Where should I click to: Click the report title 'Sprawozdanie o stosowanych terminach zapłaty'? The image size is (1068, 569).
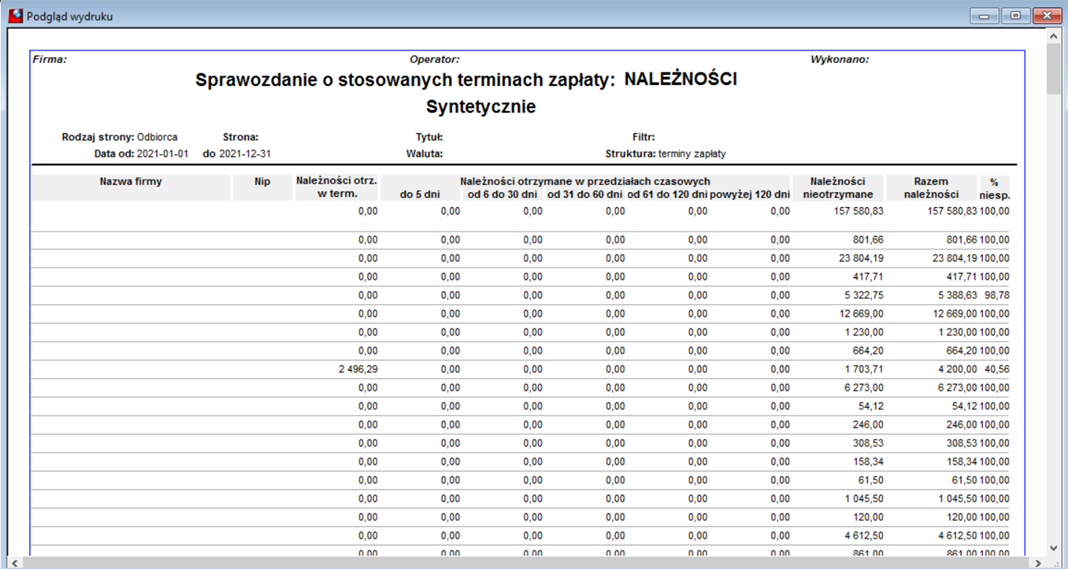405,80
